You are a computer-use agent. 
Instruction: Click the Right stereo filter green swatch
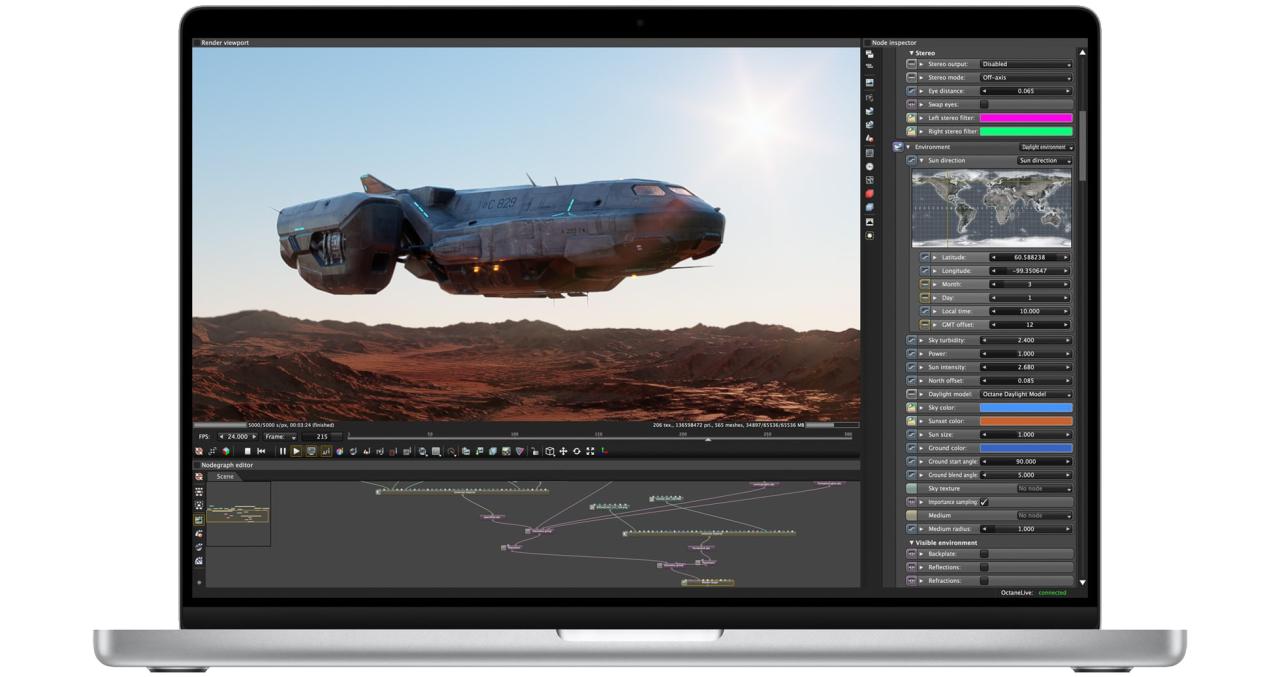coord(1026,131)
